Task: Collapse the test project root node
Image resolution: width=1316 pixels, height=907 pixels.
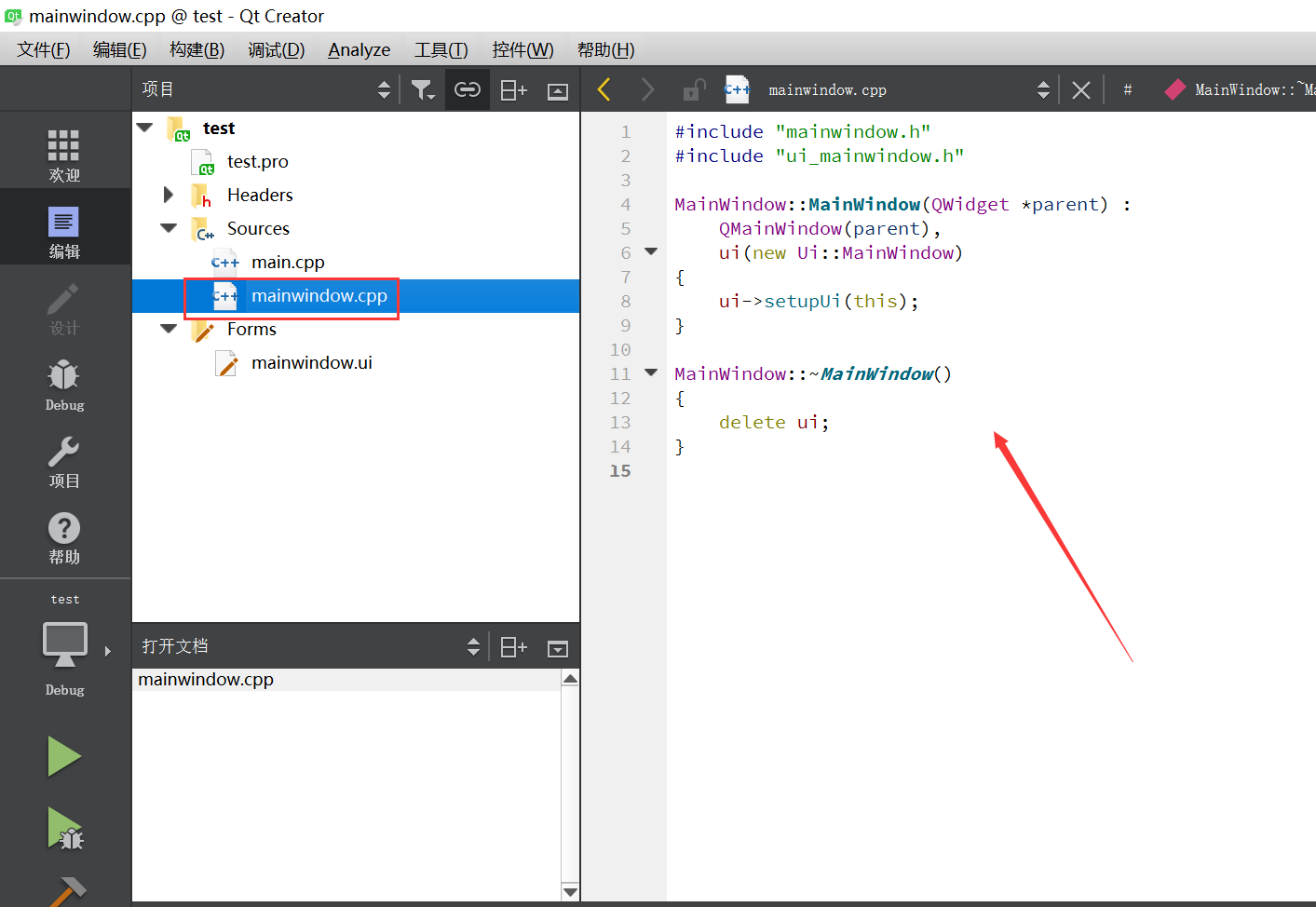Action: click(x=145, y=128)
